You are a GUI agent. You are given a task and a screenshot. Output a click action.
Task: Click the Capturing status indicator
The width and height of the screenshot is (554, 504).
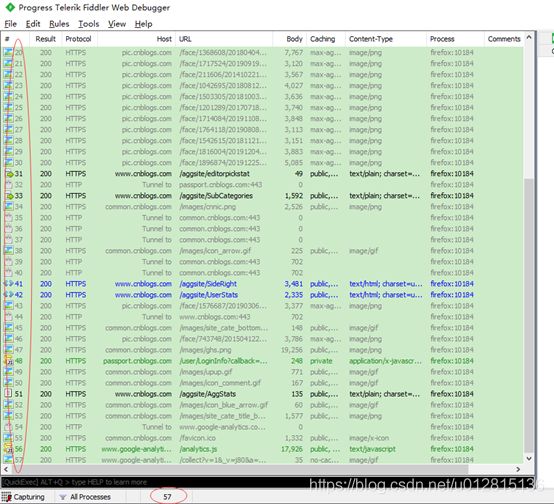click(23, 497)
